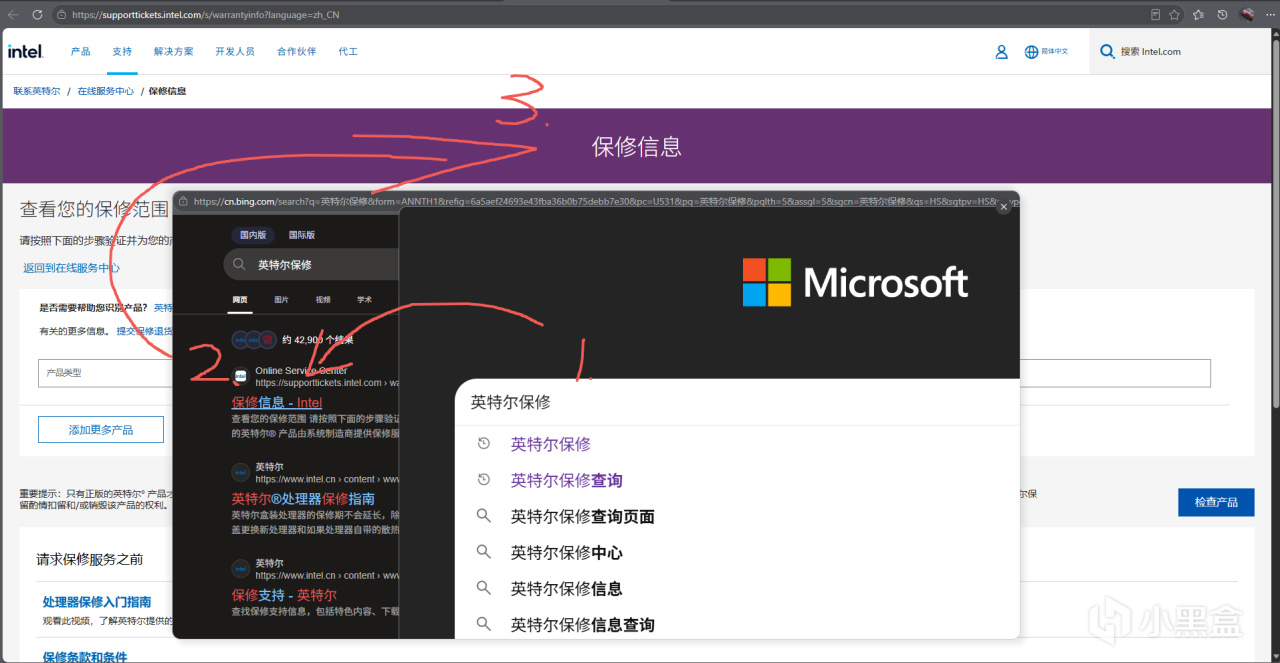This screenshot has width=1280, height=663.
Task: Select Bing 图片 results tab
Action: [282, 299]
